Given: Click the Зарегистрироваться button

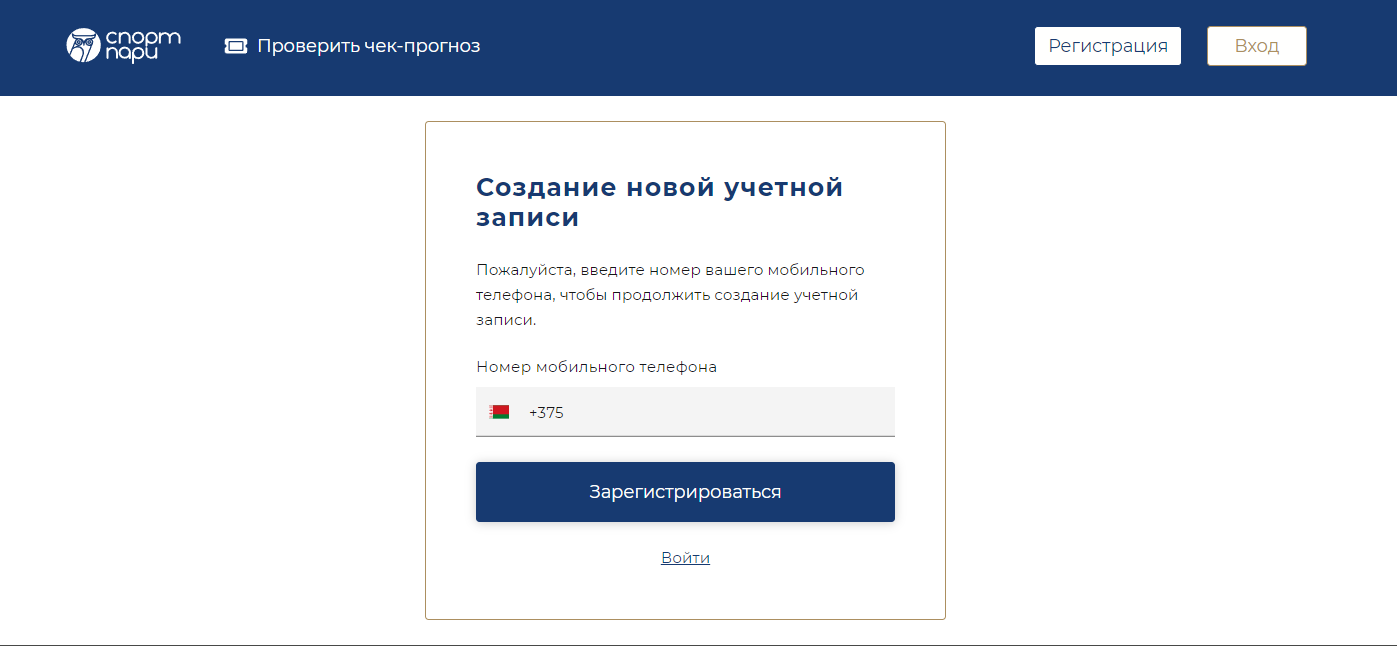Looking at the screenshot, I should (x=685, y=492).
